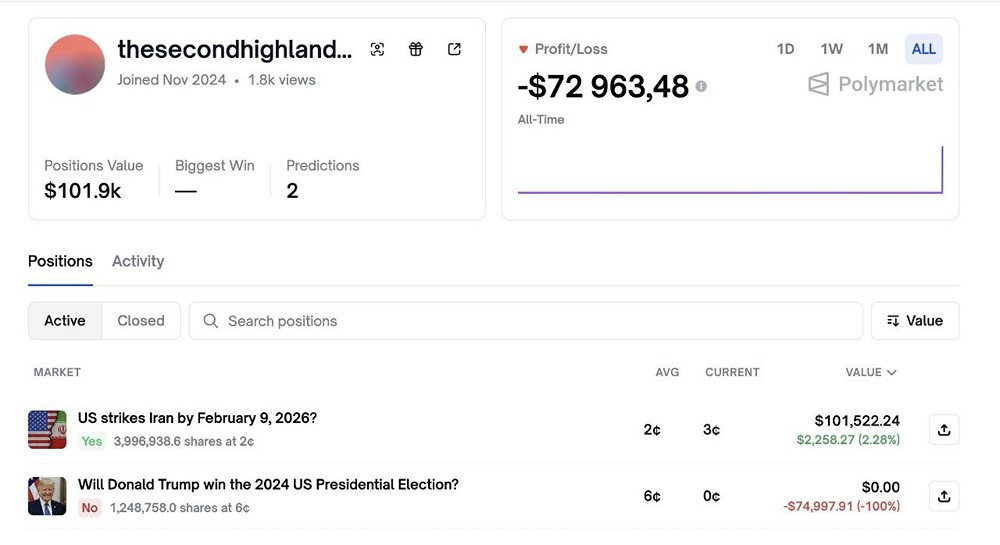This screenshot has height=545, width=1000.
Task: Open Trump 2024 election market link
Action: click(268, 485)
